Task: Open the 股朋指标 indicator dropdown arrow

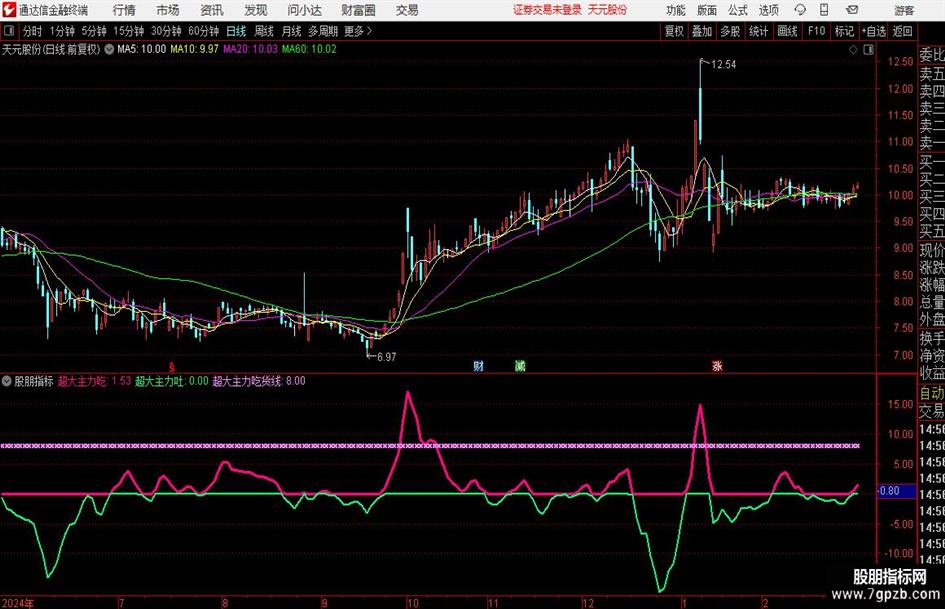Action: point(7,381)
